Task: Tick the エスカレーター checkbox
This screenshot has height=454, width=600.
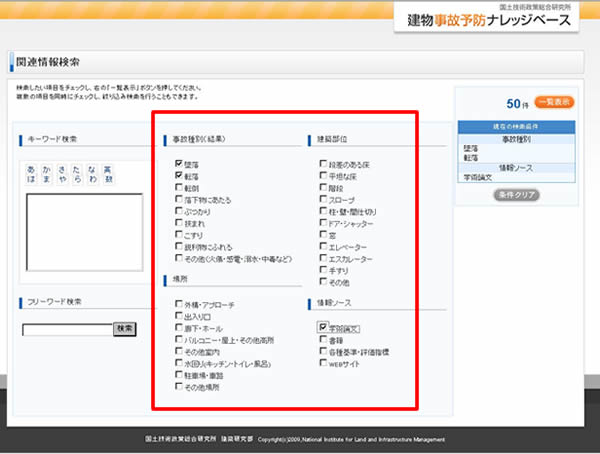Action: 323,258
